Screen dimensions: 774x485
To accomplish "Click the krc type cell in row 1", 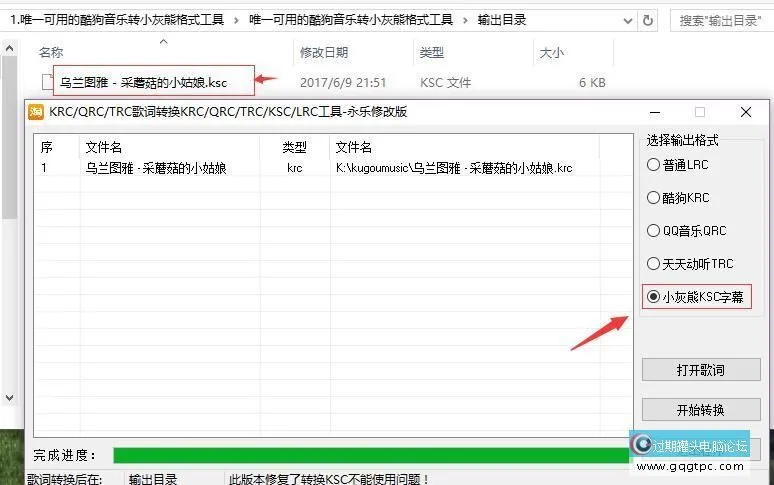I will pos(295,168).
